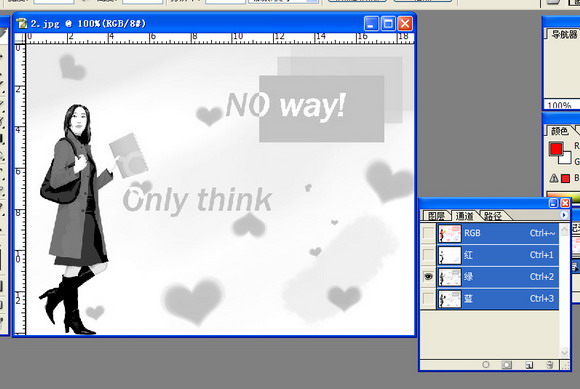This screenshot has height=389, width=580.
Task: Select the 蓝 channel name
Action: (x=468, y=298)
